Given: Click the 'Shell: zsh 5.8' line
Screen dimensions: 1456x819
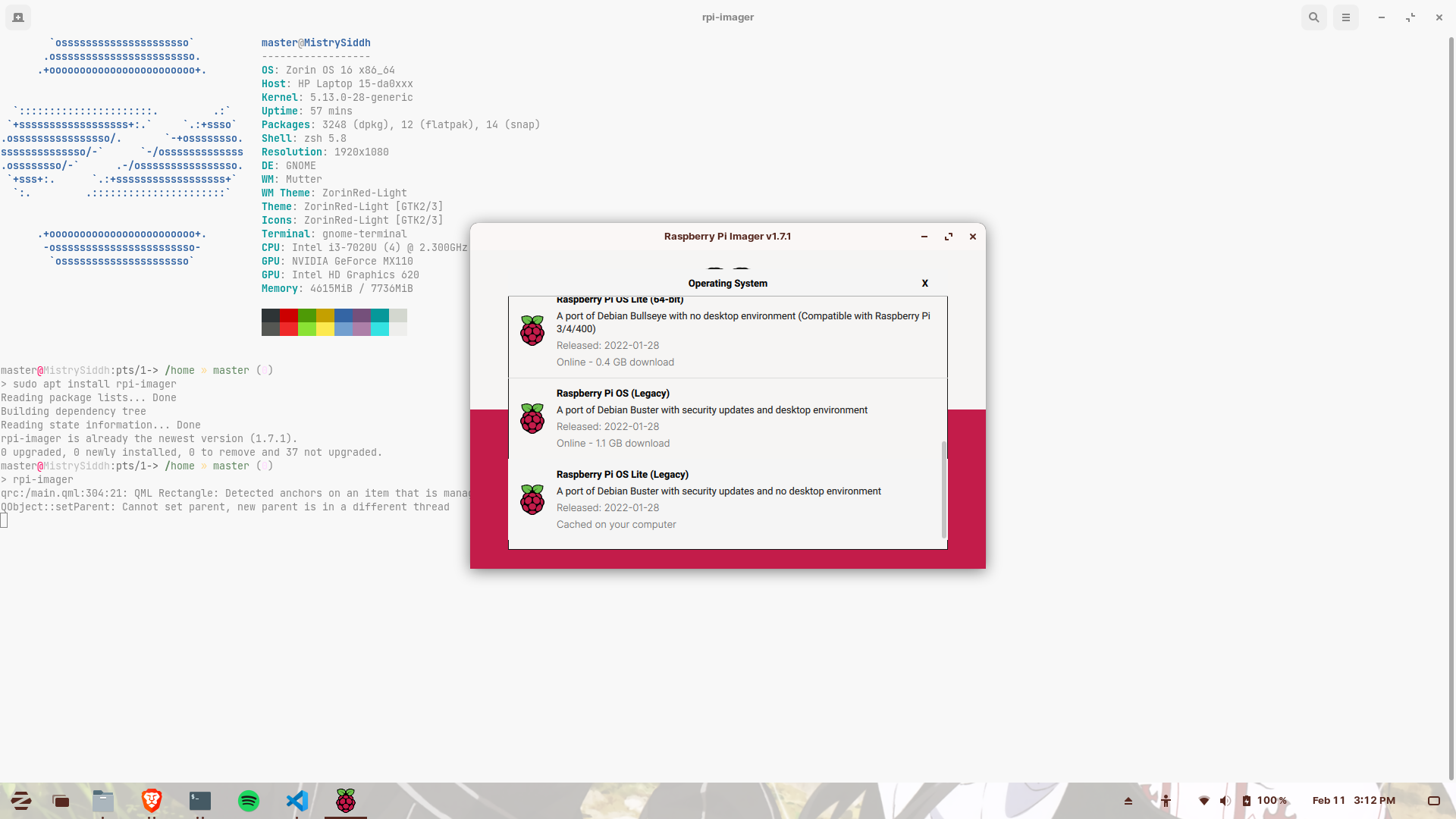Looking at the screenshot, I should (304, 139).
